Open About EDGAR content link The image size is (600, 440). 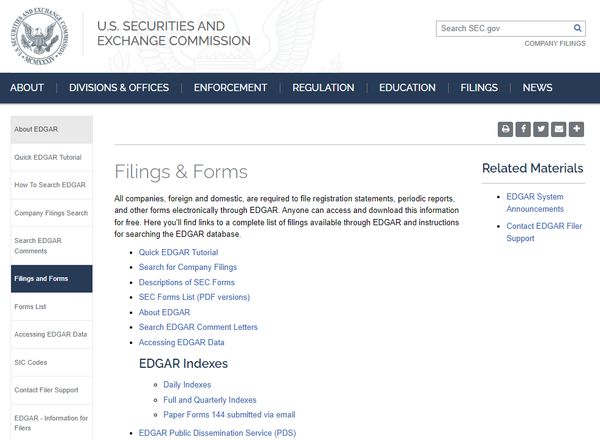pos(165,312)
